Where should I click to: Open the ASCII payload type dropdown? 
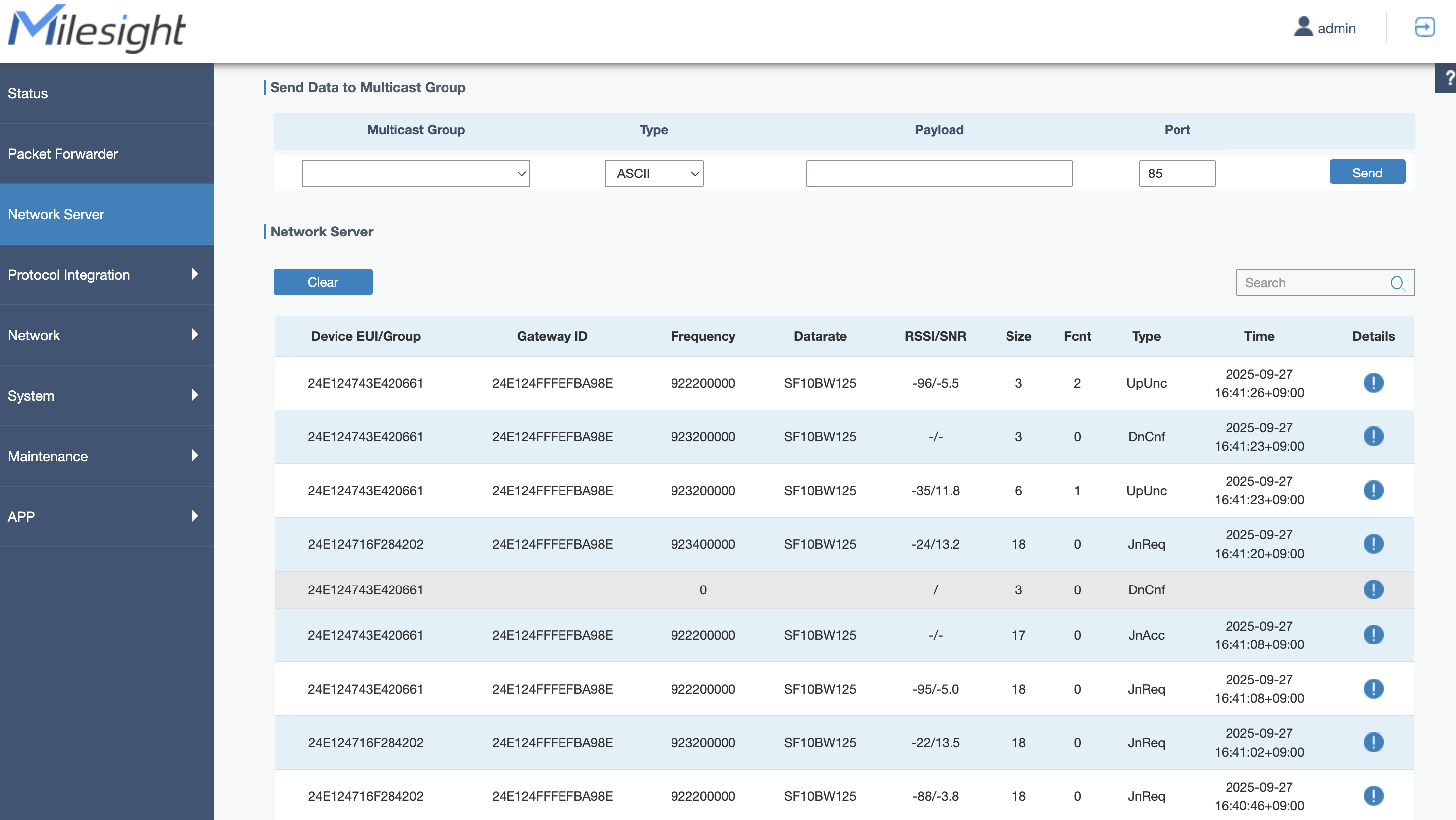click(653, 174)
